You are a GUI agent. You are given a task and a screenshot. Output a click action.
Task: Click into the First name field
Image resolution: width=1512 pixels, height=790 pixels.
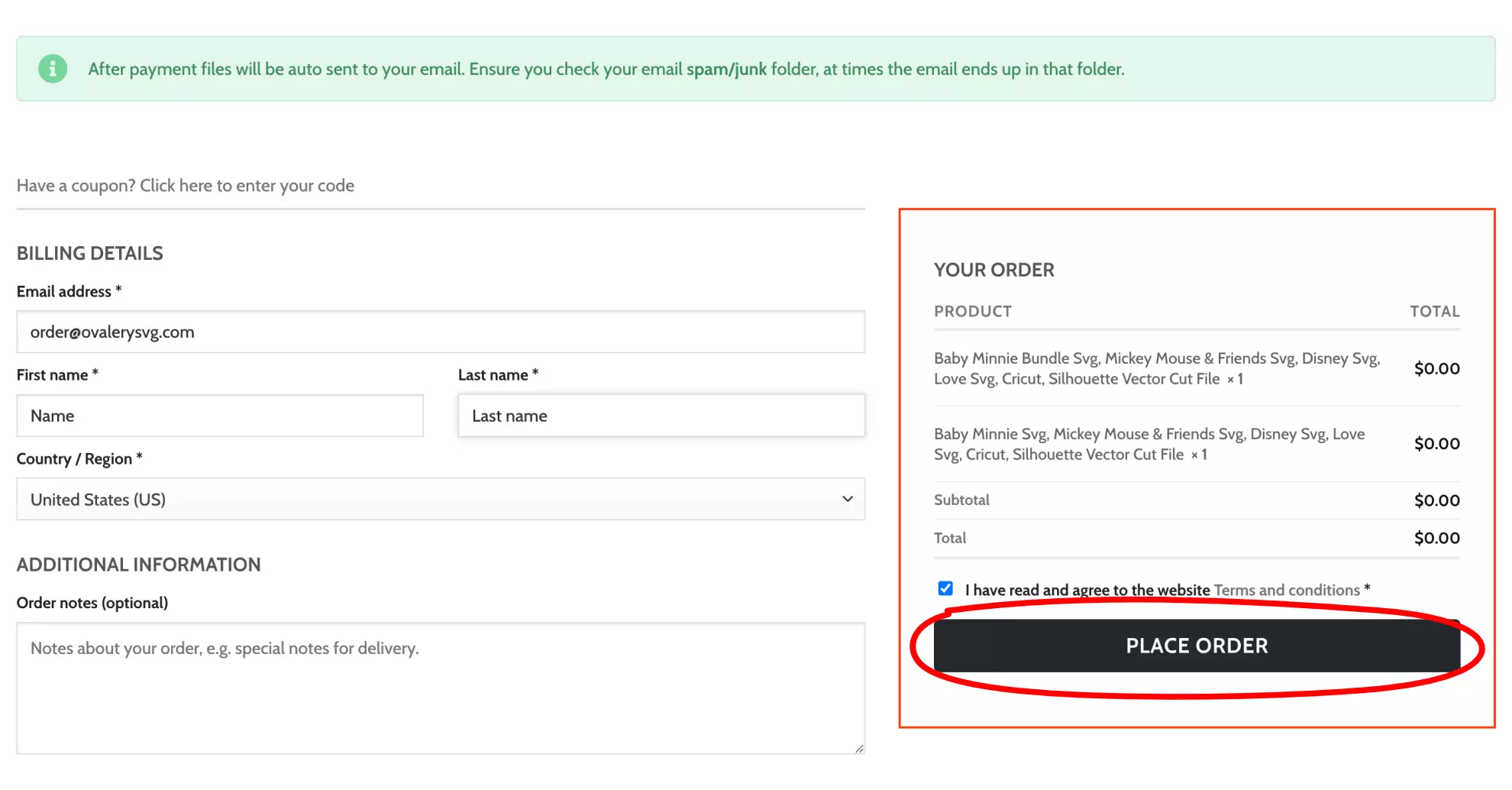click(x=220, y=416)
